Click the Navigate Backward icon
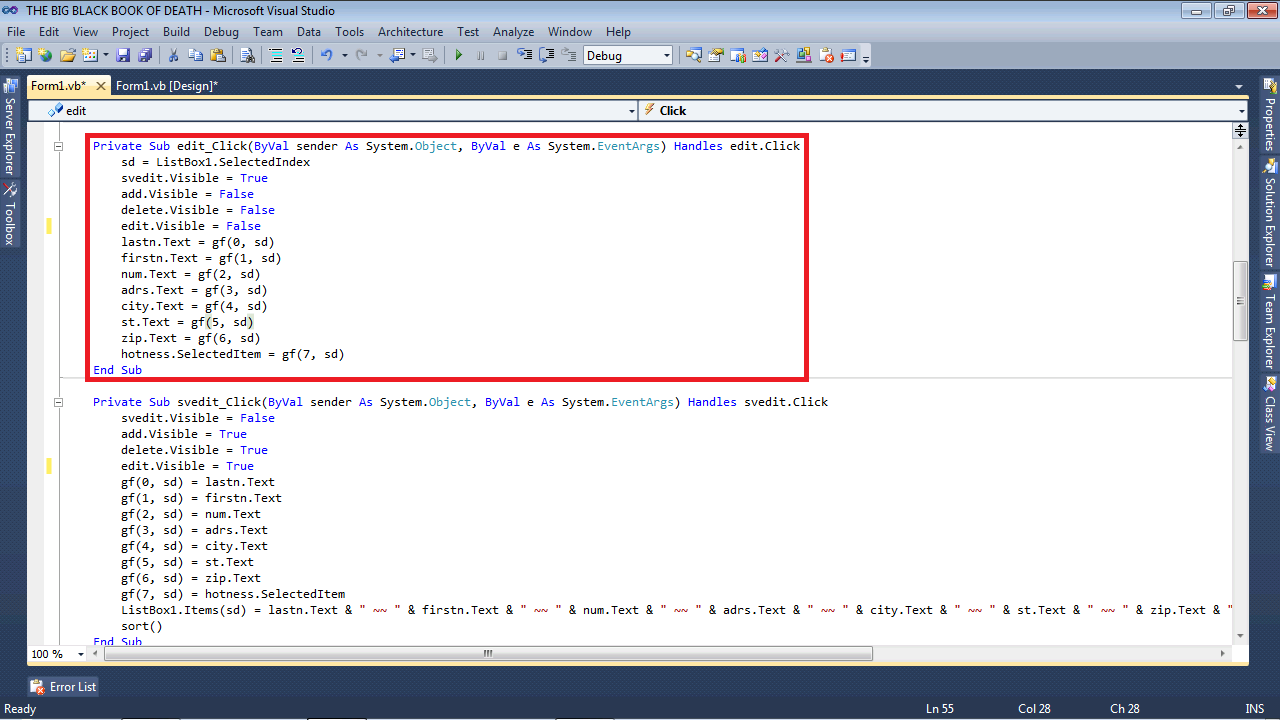1280x720 pixels. click(398, 55)
